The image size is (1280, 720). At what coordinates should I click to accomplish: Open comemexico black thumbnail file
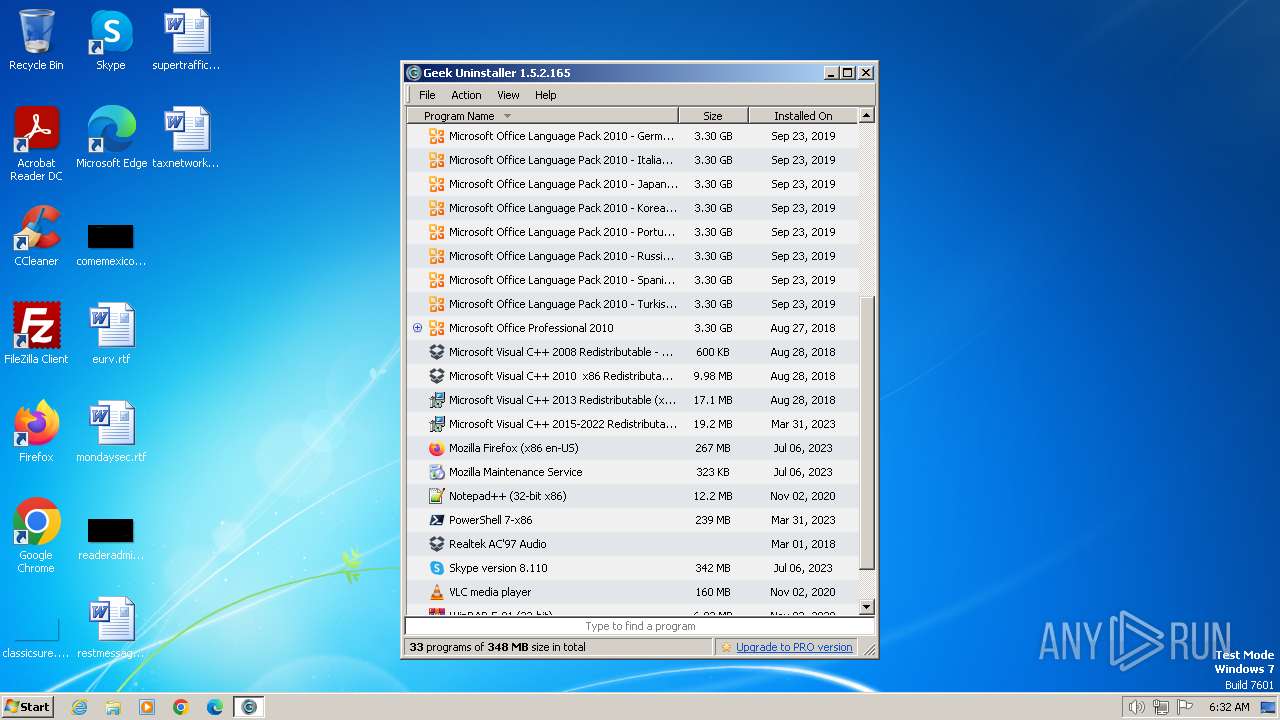click(x=111, y=245)
